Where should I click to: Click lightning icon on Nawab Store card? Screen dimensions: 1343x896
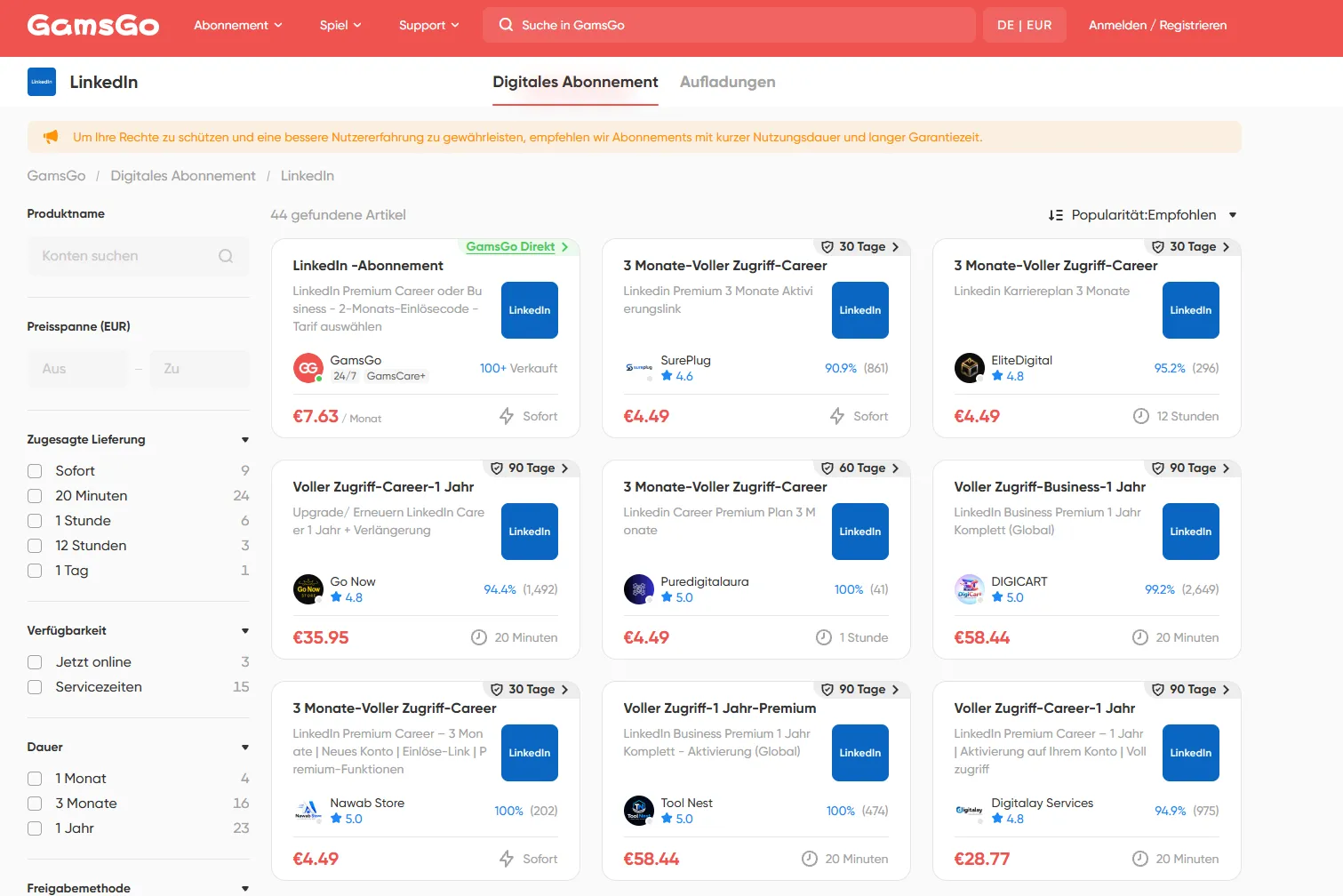pos(507,859)
